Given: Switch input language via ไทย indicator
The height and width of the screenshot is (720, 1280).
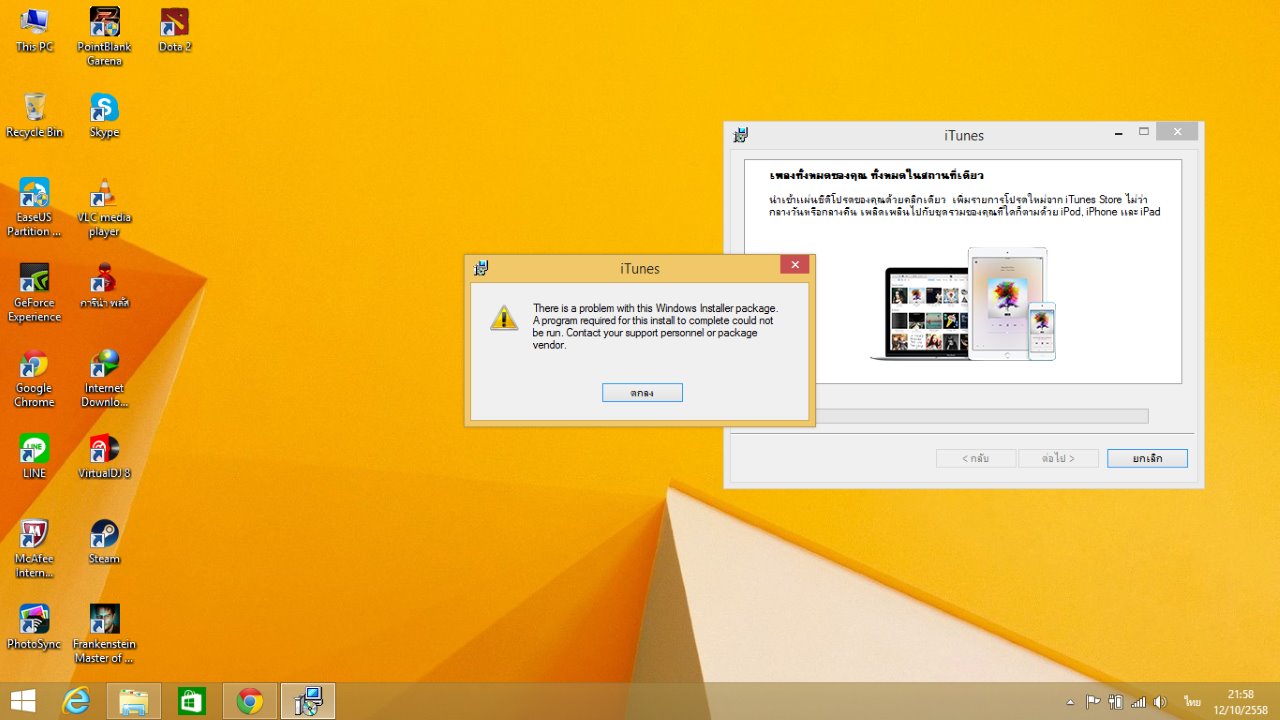Looking at the screenshot, I should [1192, 702].
